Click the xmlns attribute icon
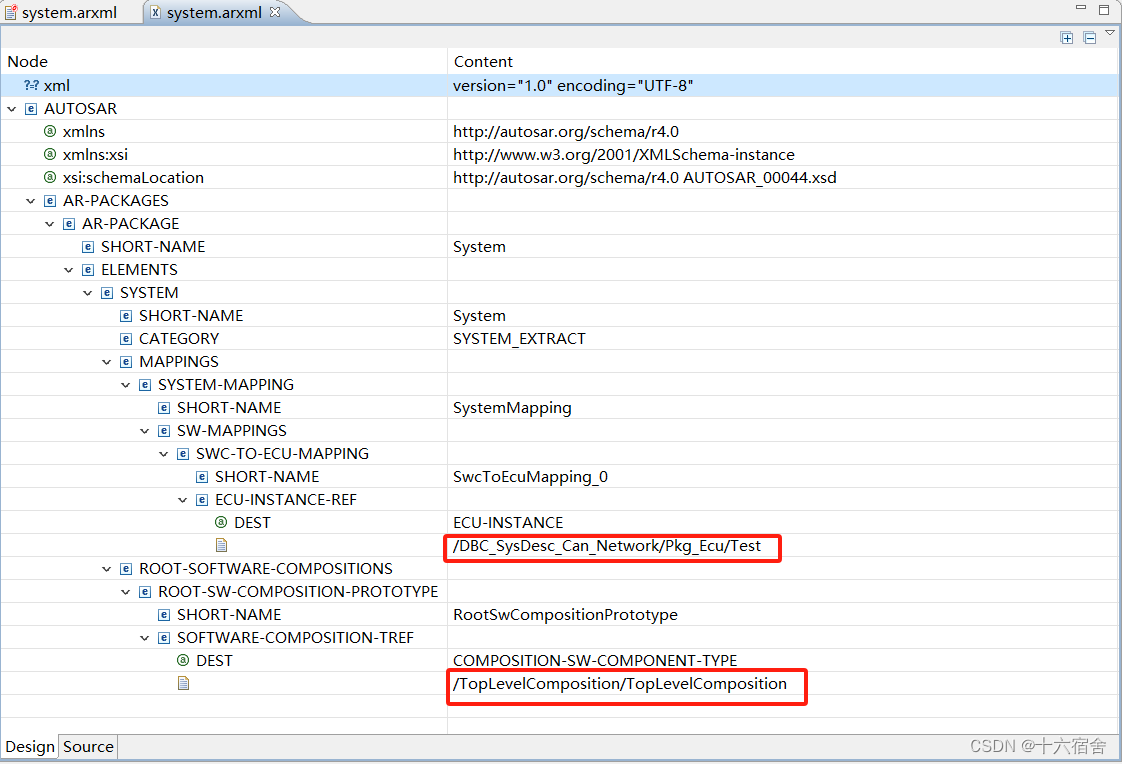 pos(50,132)
